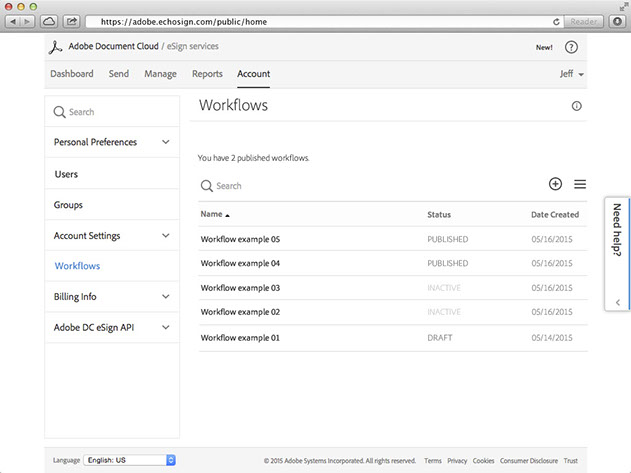The height and width of the screenshot is (473, 631).
Task: Click the workflows search field
Action: coord(300,186)
